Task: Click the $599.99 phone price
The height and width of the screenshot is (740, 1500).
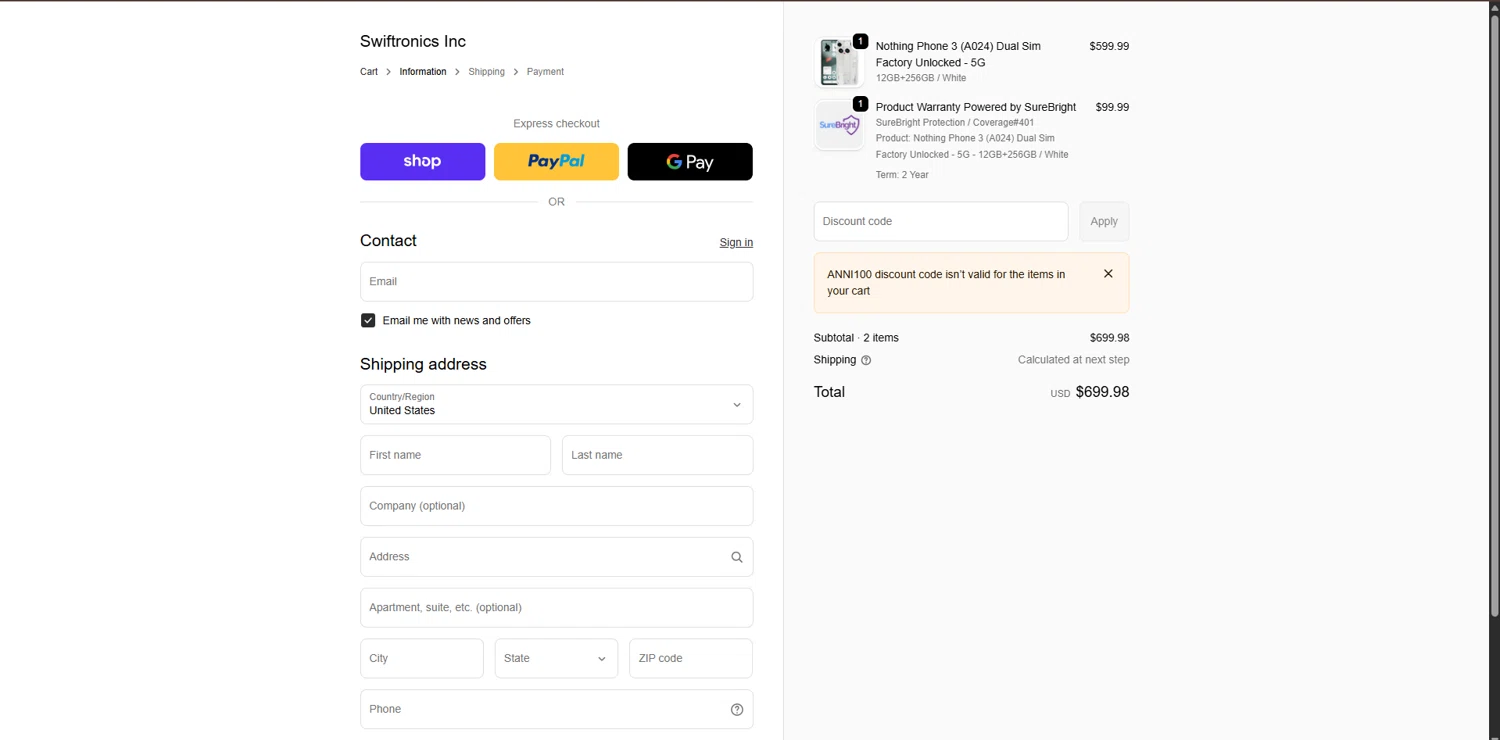Action: [x=1109, y=46]
